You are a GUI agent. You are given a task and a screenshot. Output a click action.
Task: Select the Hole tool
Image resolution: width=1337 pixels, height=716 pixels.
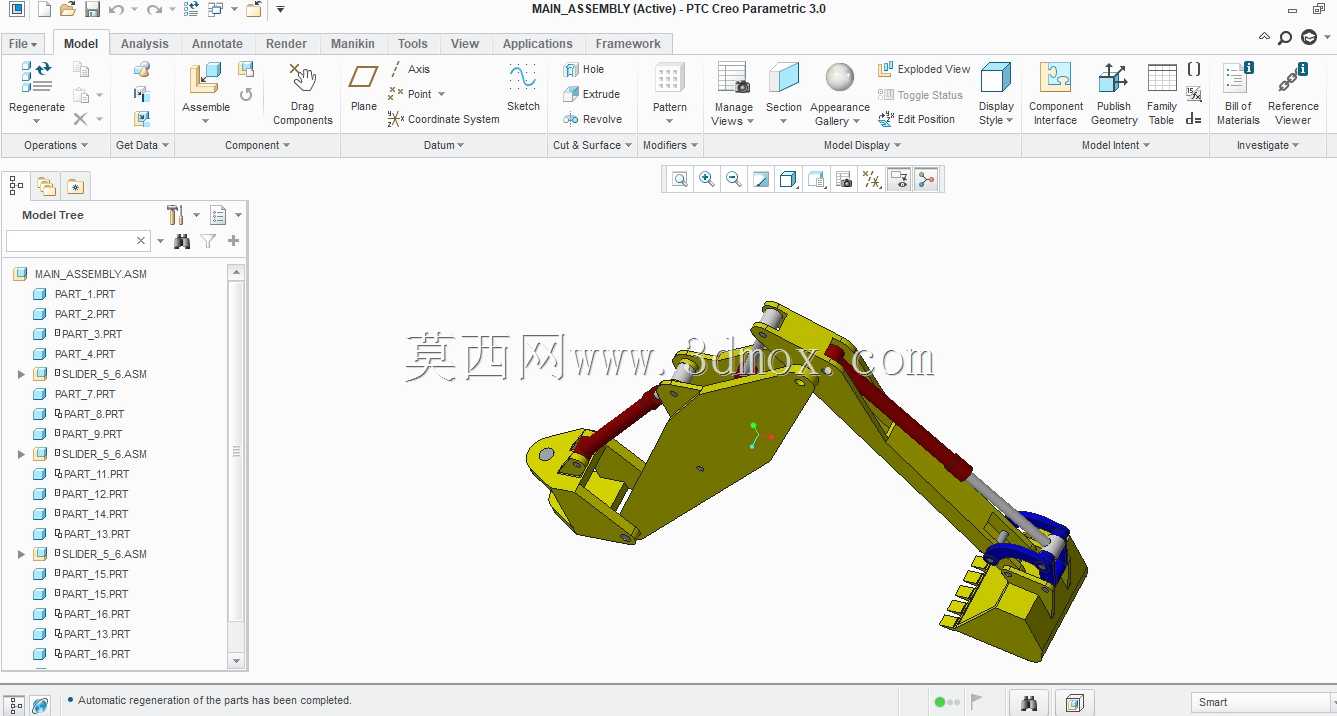(583, 69)
